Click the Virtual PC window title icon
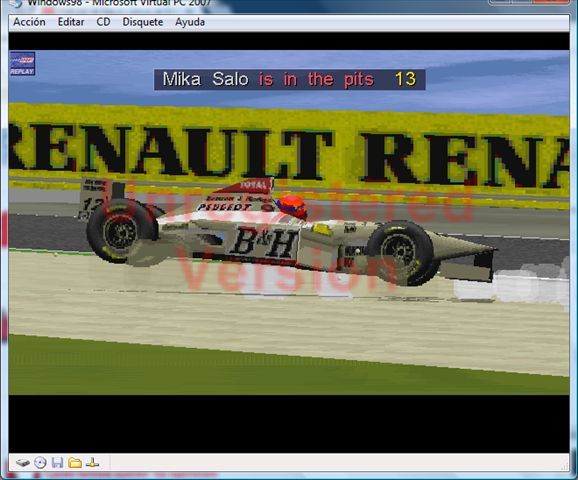The height and width of the screenshot is (480, 578). [16, 3]
